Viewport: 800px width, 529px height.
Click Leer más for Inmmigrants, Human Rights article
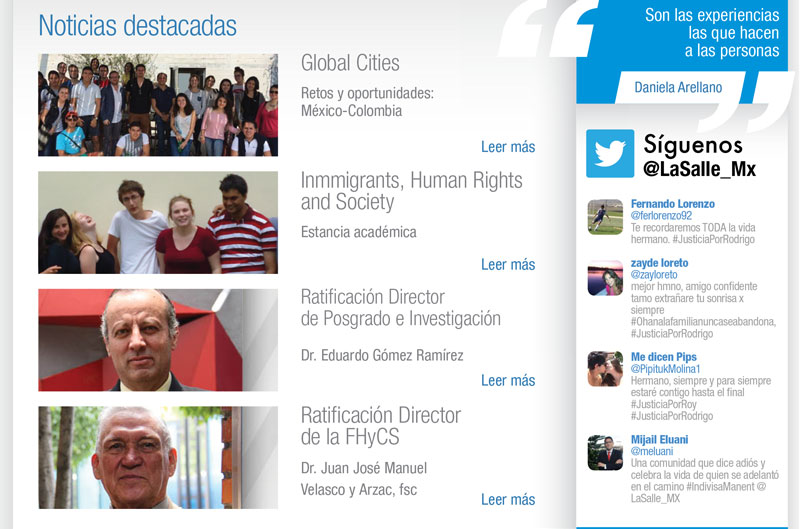pyautogui.click(x=508, y=264)
